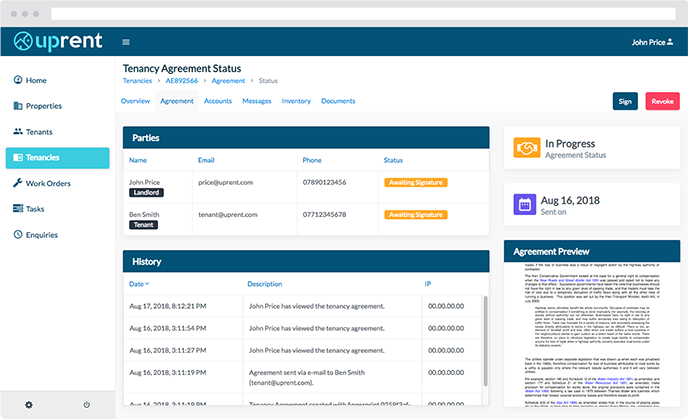688x419 pixels.
Task: Open Tasks in the sidebar
Action: click(x=35, y=209)
